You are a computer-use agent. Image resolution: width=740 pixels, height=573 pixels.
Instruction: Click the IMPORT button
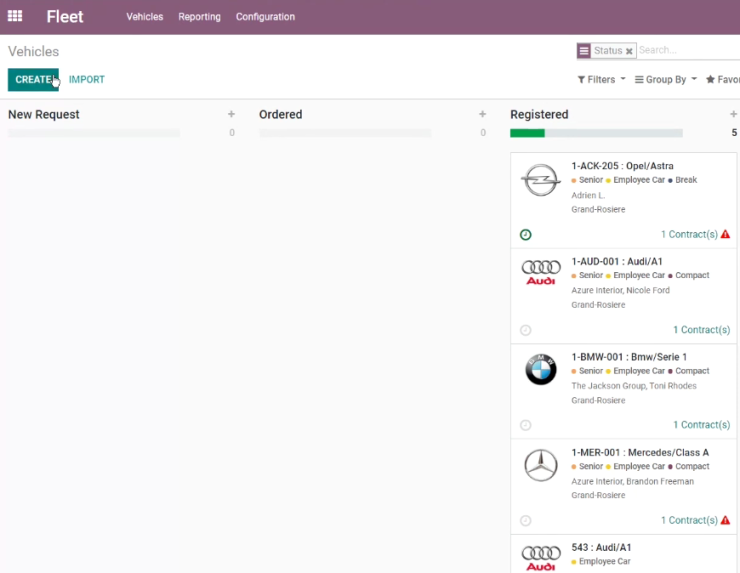click(x=87, y=79)
